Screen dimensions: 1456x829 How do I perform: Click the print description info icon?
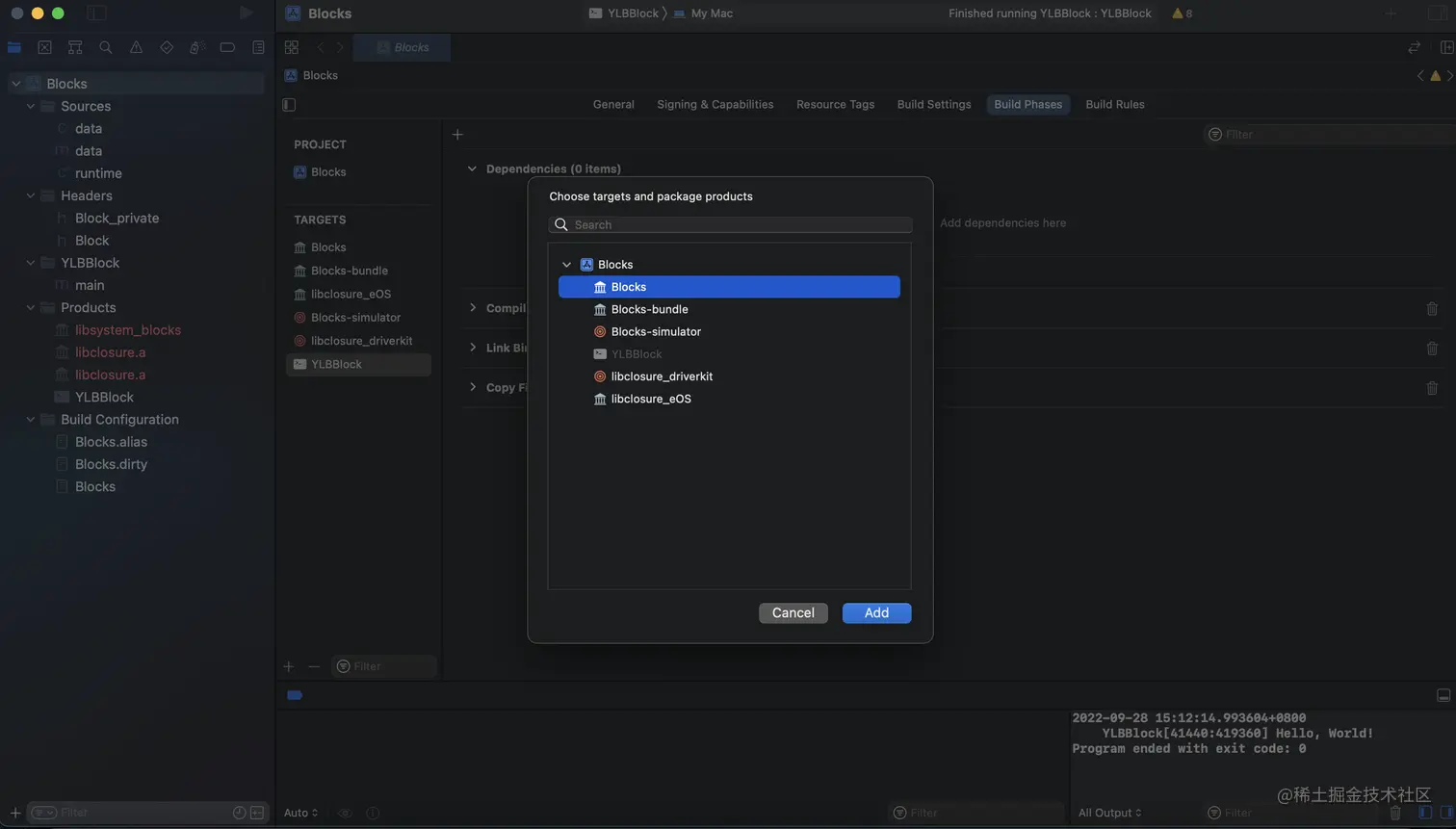point(374,813)
